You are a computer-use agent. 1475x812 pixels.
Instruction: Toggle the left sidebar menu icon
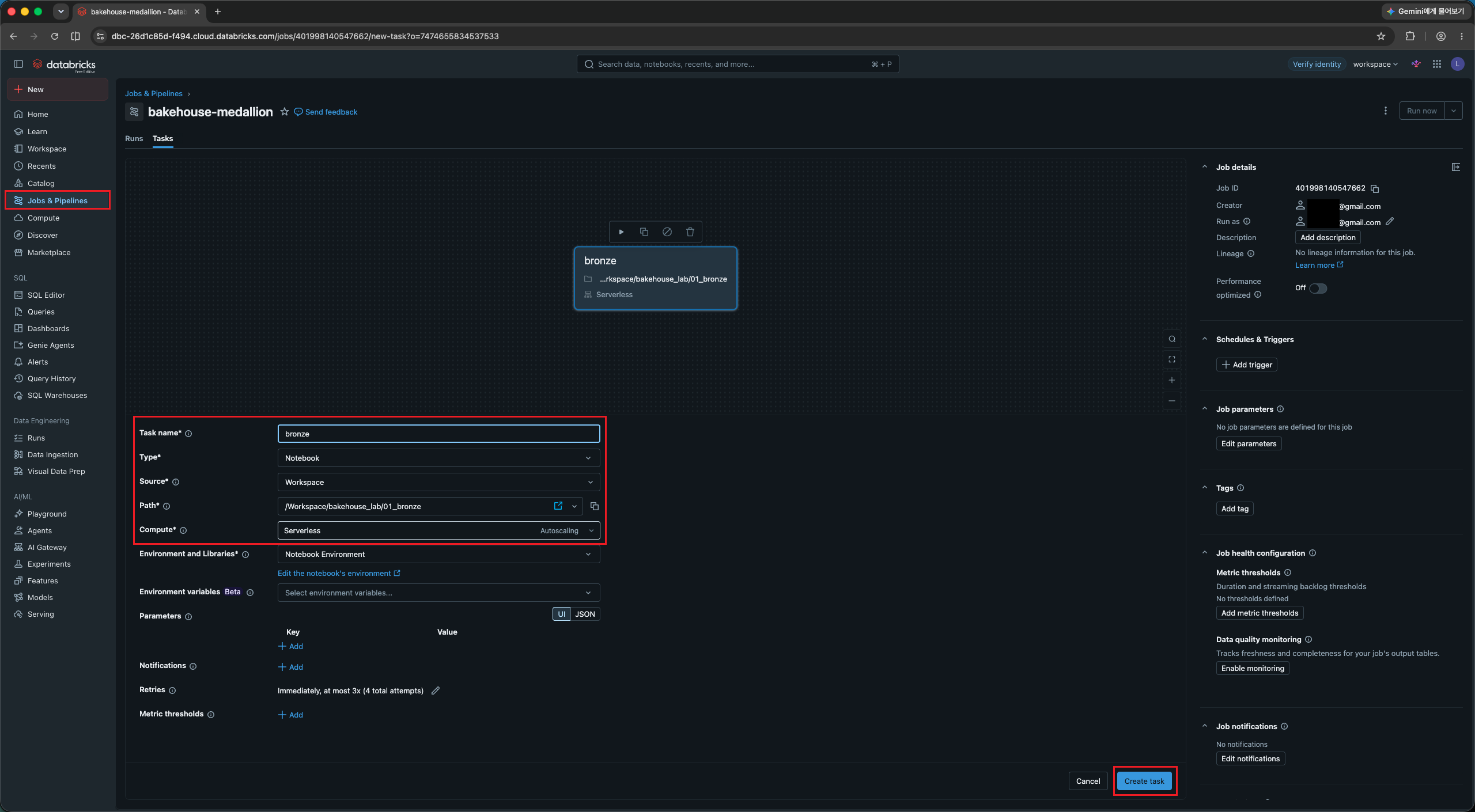18,64
